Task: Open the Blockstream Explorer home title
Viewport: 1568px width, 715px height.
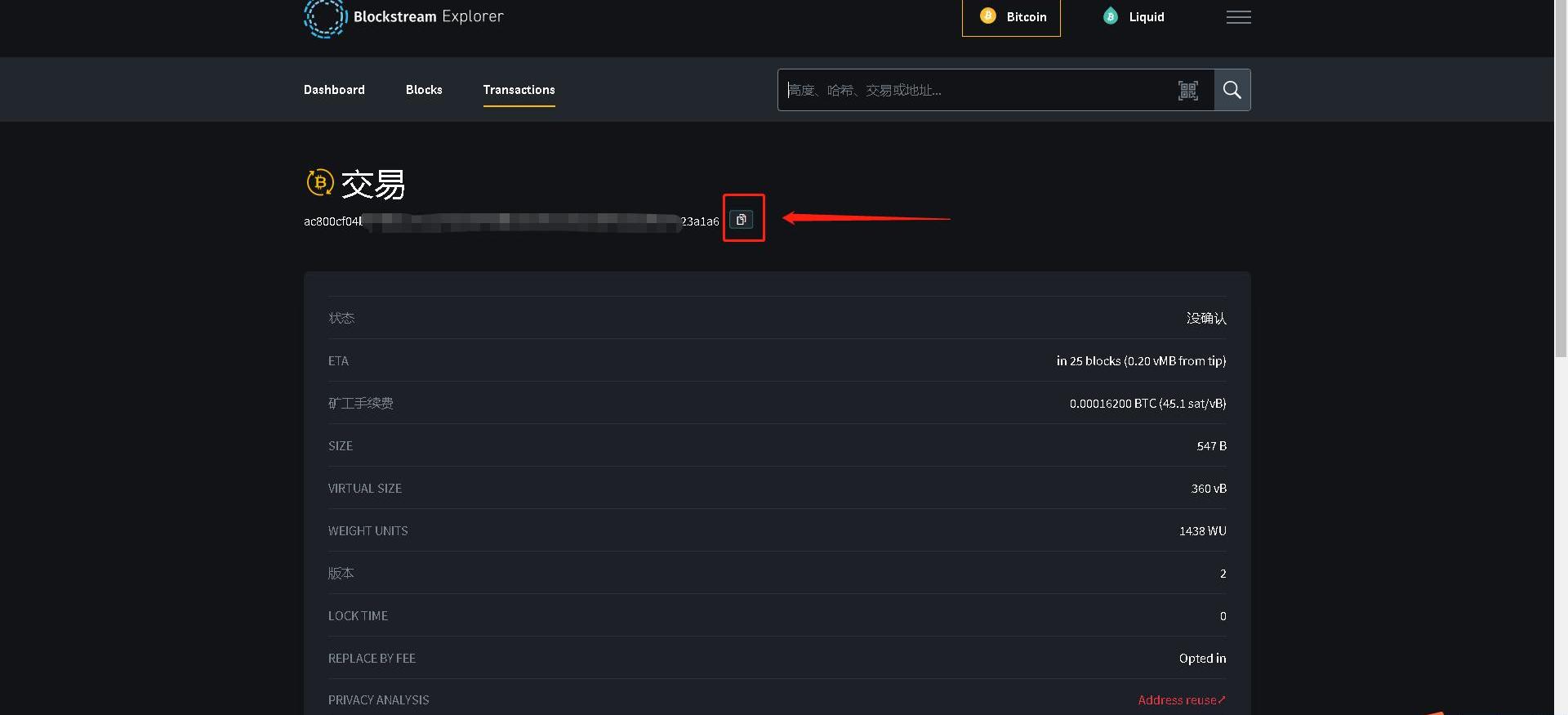Action: pos(428,16)
